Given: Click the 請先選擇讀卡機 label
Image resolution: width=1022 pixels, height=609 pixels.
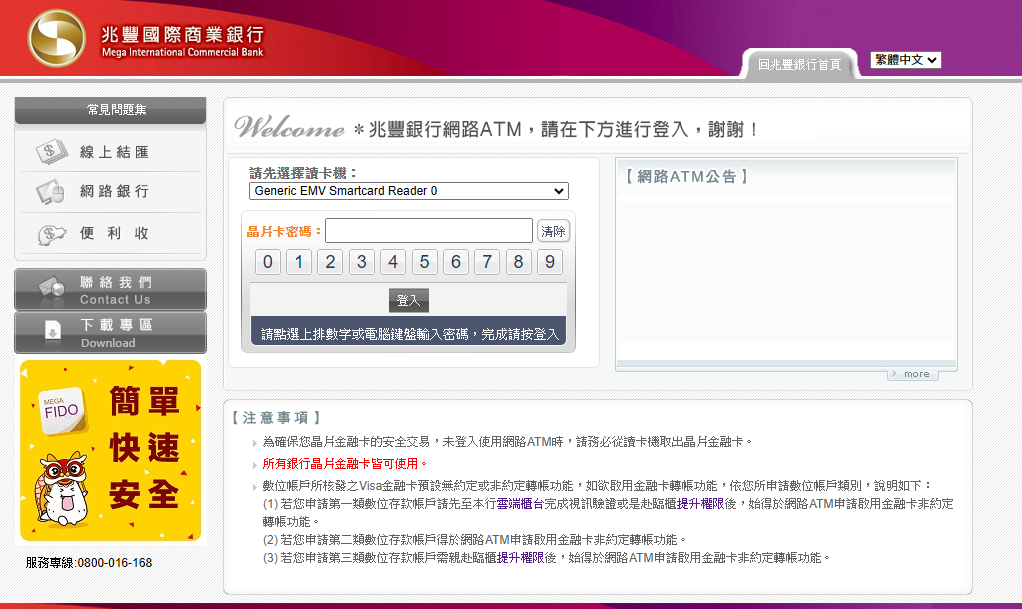Looking at the screenshot, I should (304, 173).
